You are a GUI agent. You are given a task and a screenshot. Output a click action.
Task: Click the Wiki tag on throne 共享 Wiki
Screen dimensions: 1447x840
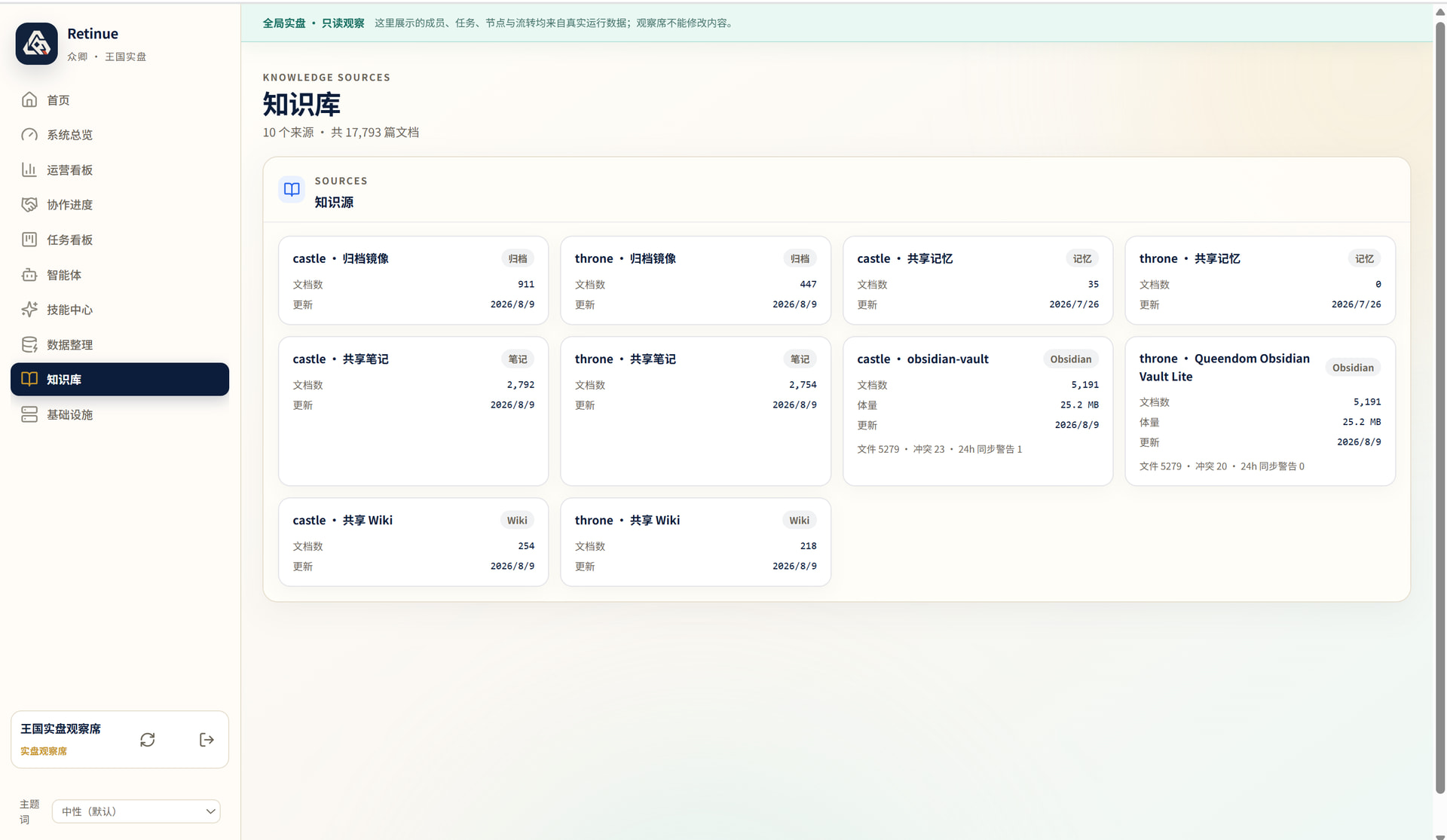point(800,521)
